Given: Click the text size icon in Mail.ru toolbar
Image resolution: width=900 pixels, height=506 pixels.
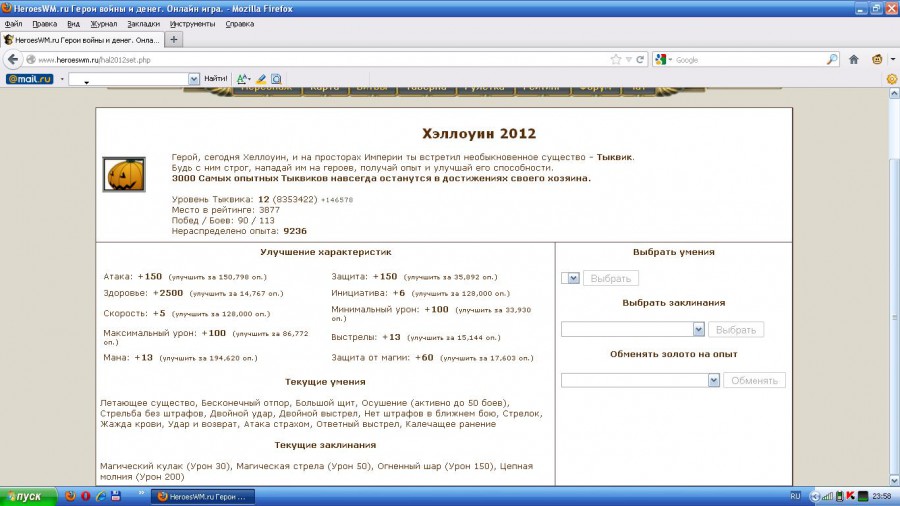Looking at the screenshot, I should [x=243, y=79].
